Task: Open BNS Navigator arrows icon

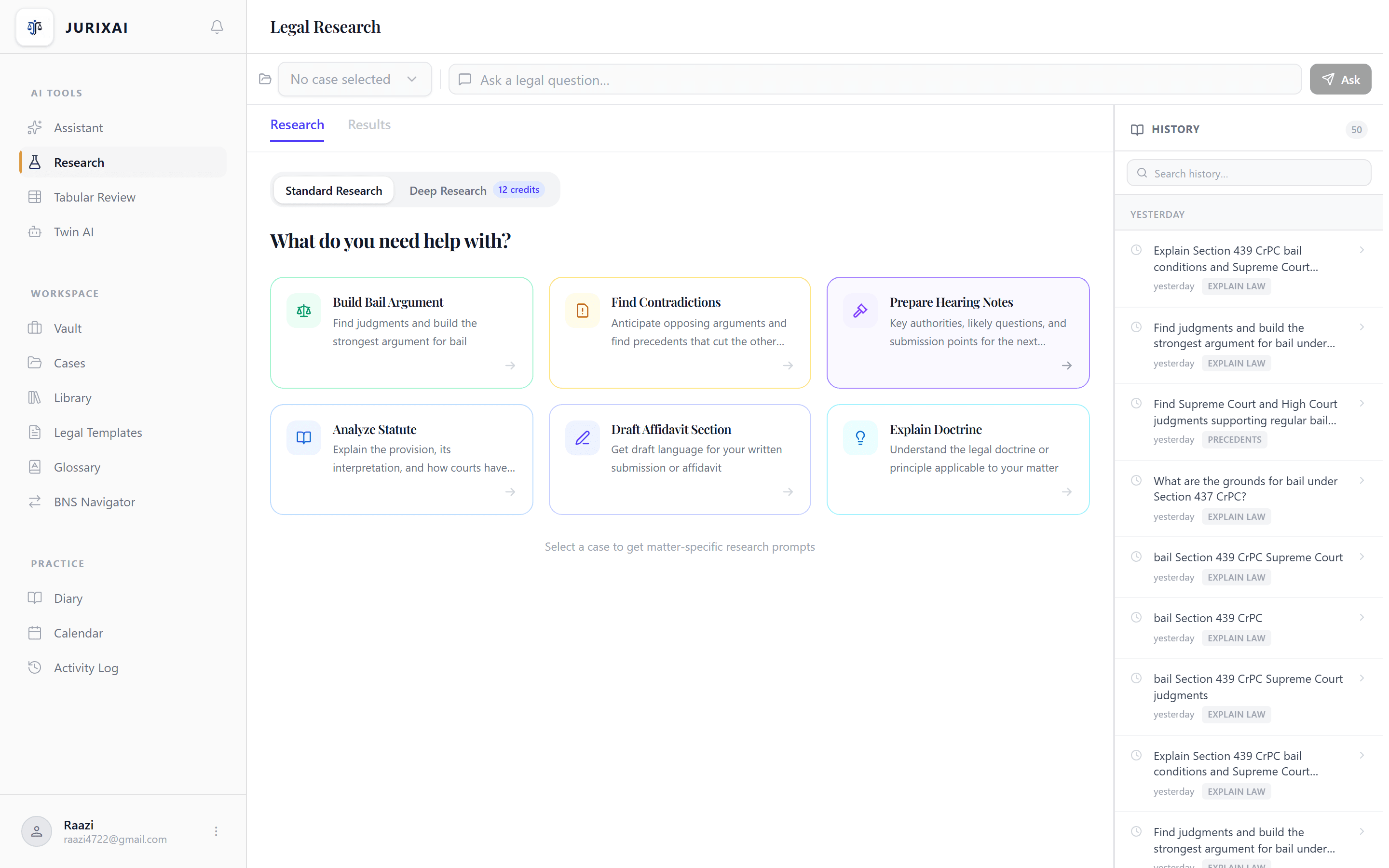Action: (35, 502)
